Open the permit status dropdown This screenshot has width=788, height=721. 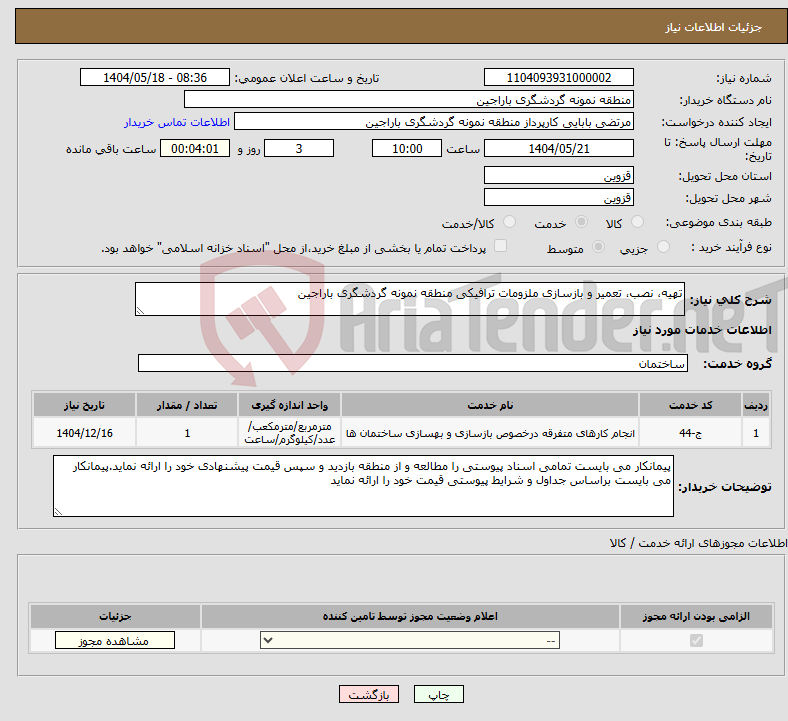[x=410, y=641]
